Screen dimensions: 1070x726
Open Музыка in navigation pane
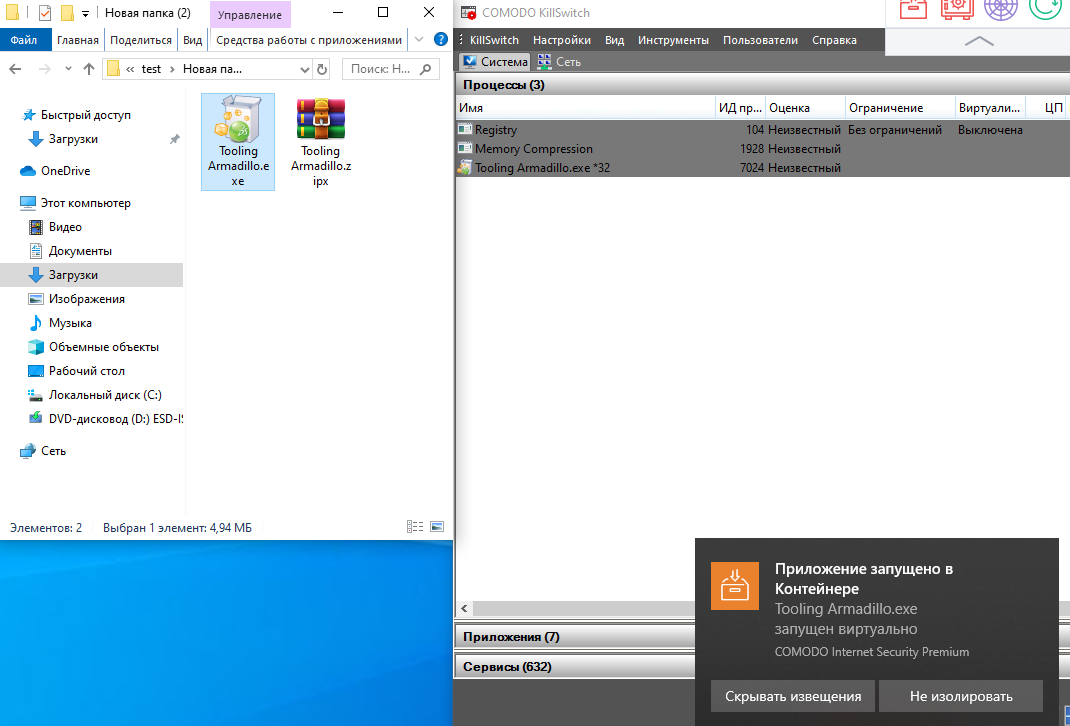70,323
